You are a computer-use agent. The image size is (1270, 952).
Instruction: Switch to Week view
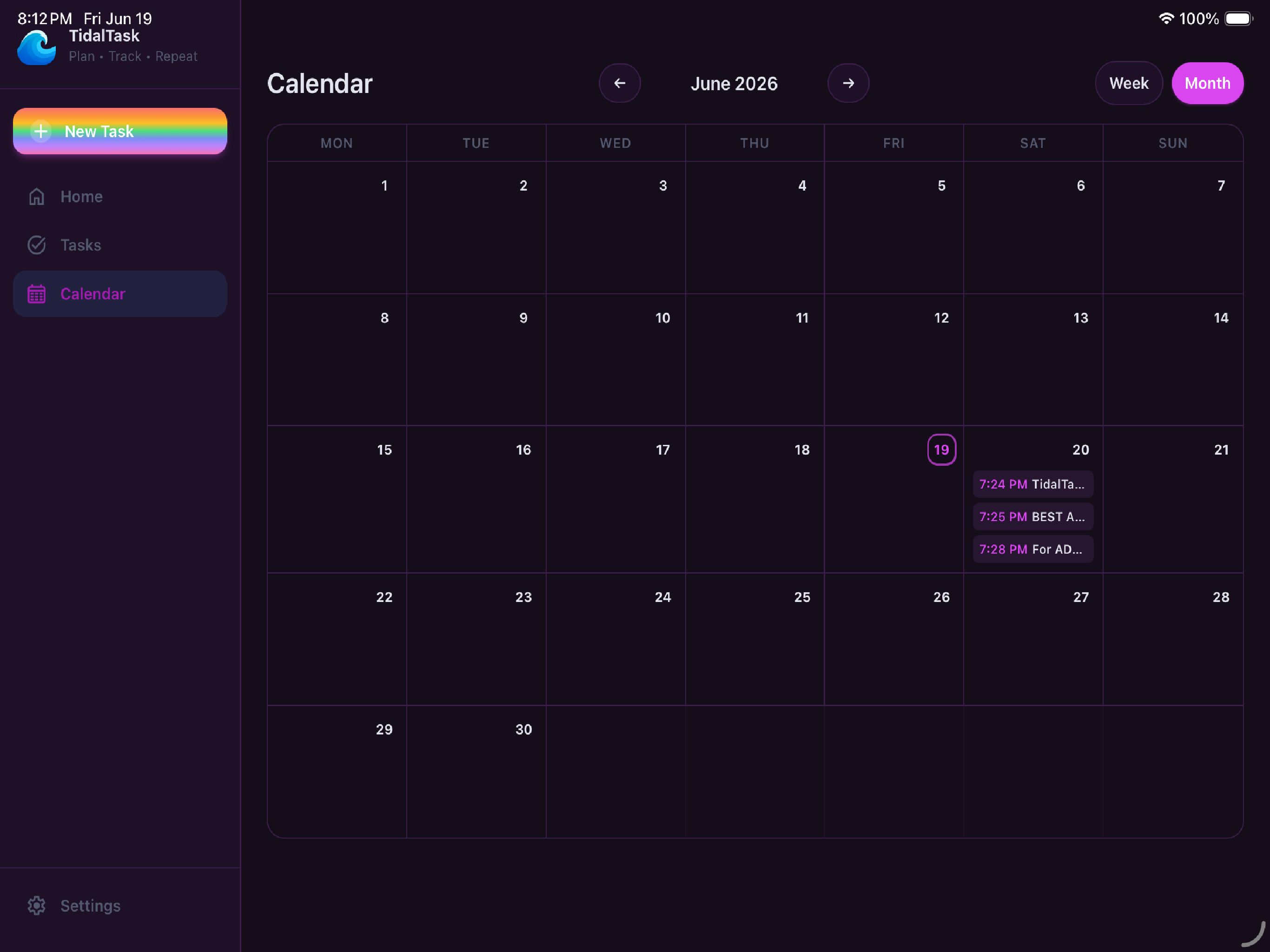[x=1129, y=83]
